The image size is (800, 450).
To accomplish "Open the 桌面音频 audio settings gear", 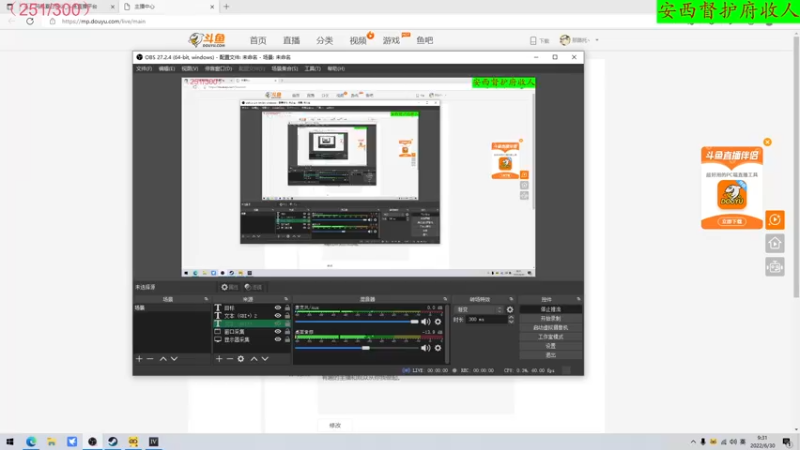I will pos(438,348).
